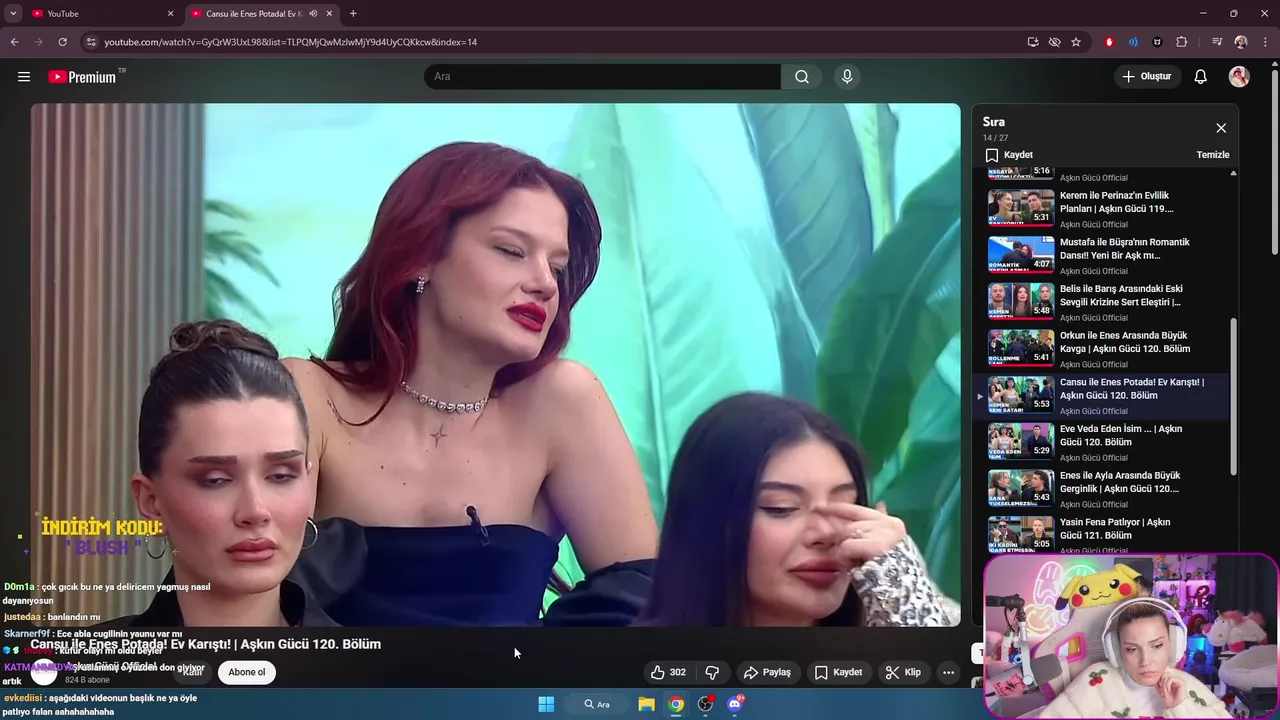
Task: Open a new browser tab
Action: coord(353,14)
